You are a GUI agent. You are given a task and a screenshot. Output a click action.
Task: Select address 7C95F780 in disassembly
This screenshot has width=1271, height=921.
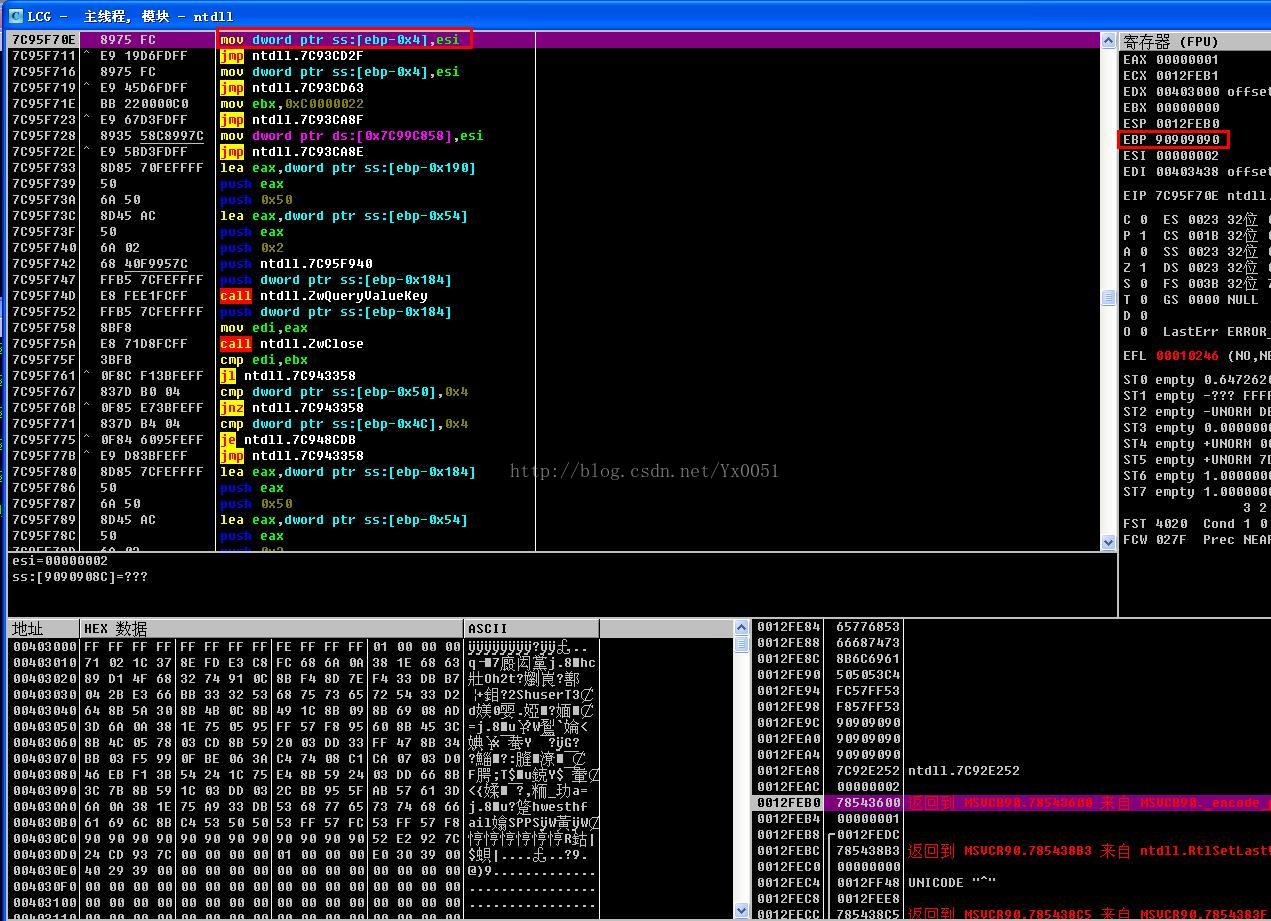[x=44, y=472]
